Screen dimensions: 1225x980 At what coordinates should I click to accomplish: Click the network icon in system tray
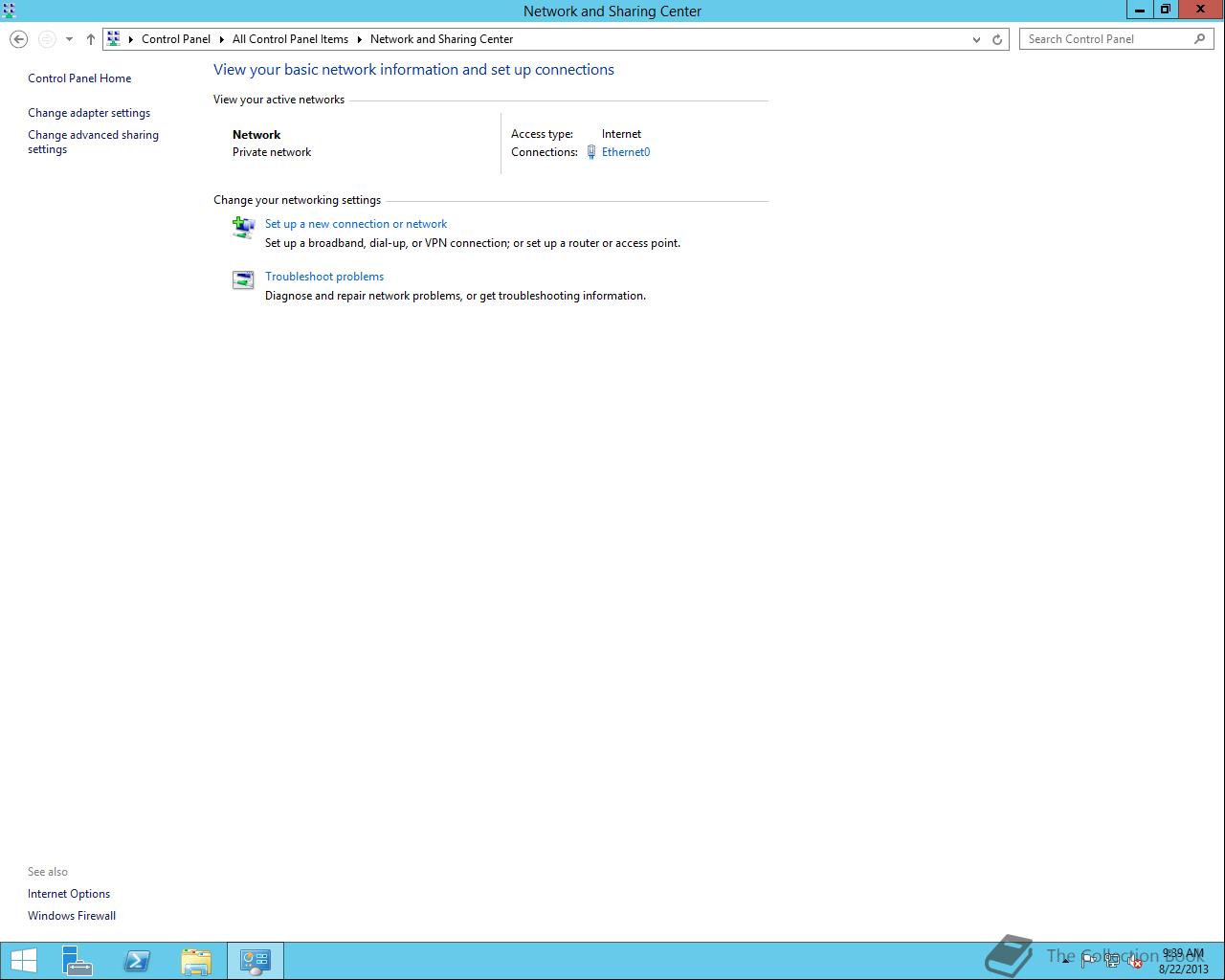point(1112,961)
